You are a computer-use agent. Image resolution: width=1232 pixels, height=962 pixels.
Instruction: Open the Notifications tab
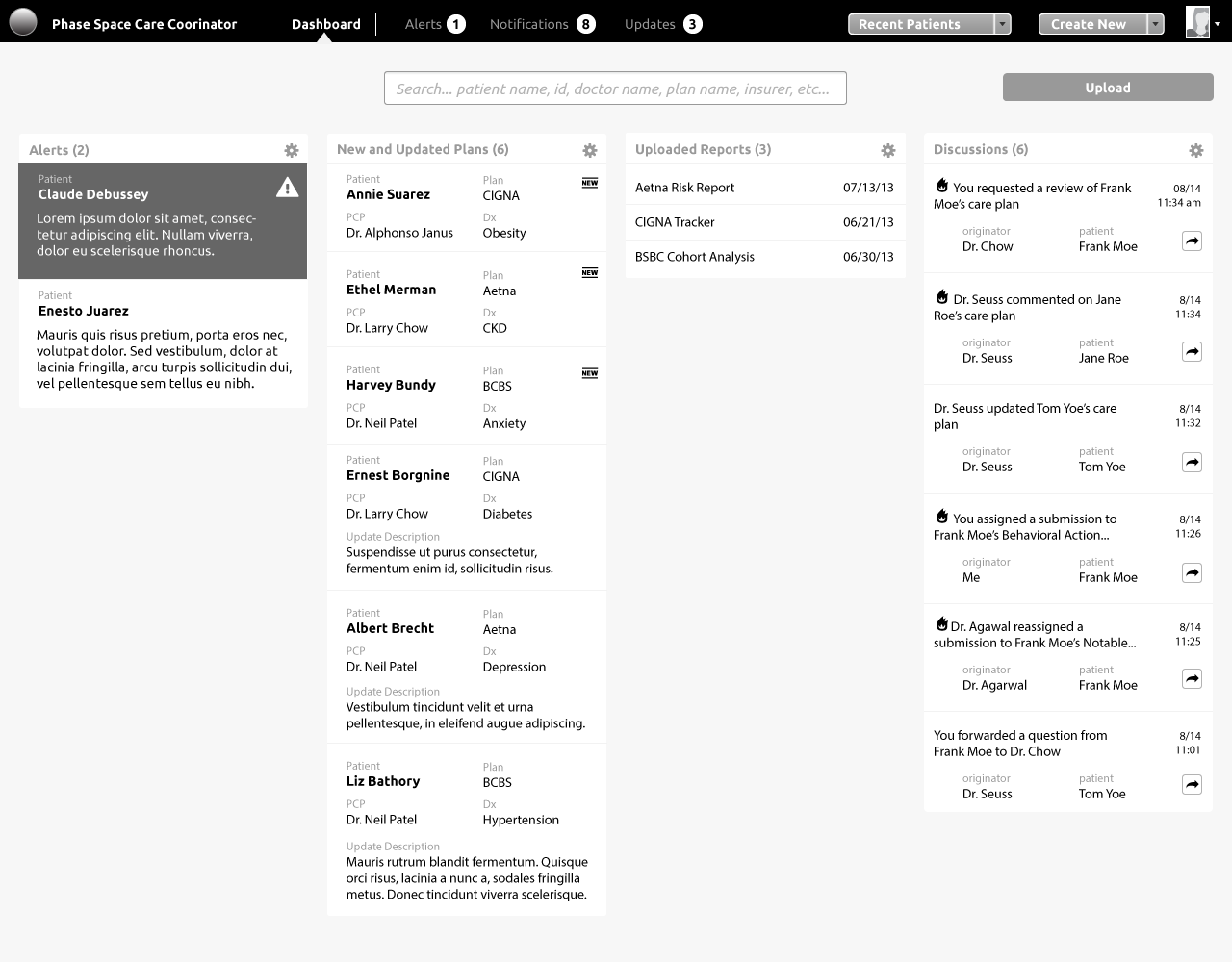(529, 24)
